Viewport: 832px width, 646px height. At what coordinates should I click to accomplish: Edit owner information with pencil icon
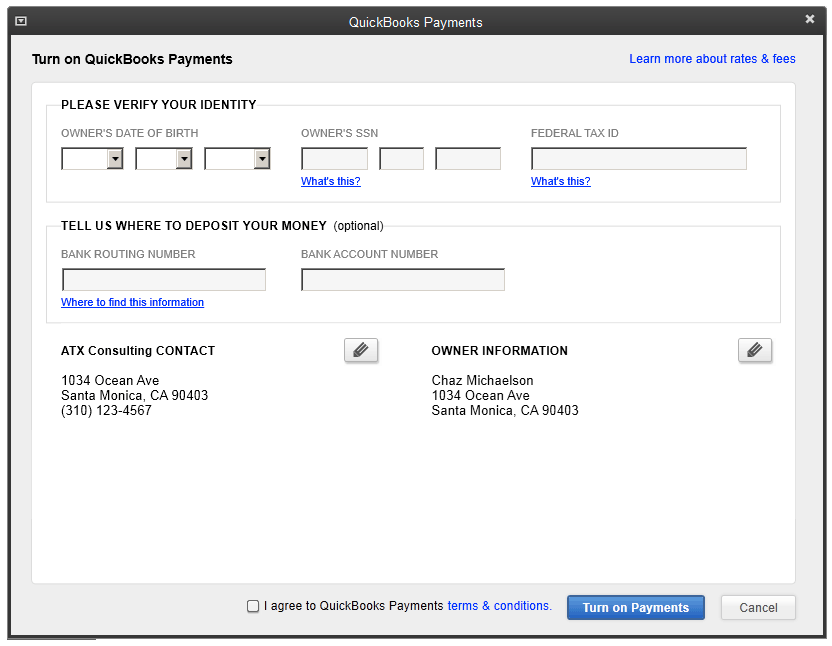coord(755,350)
